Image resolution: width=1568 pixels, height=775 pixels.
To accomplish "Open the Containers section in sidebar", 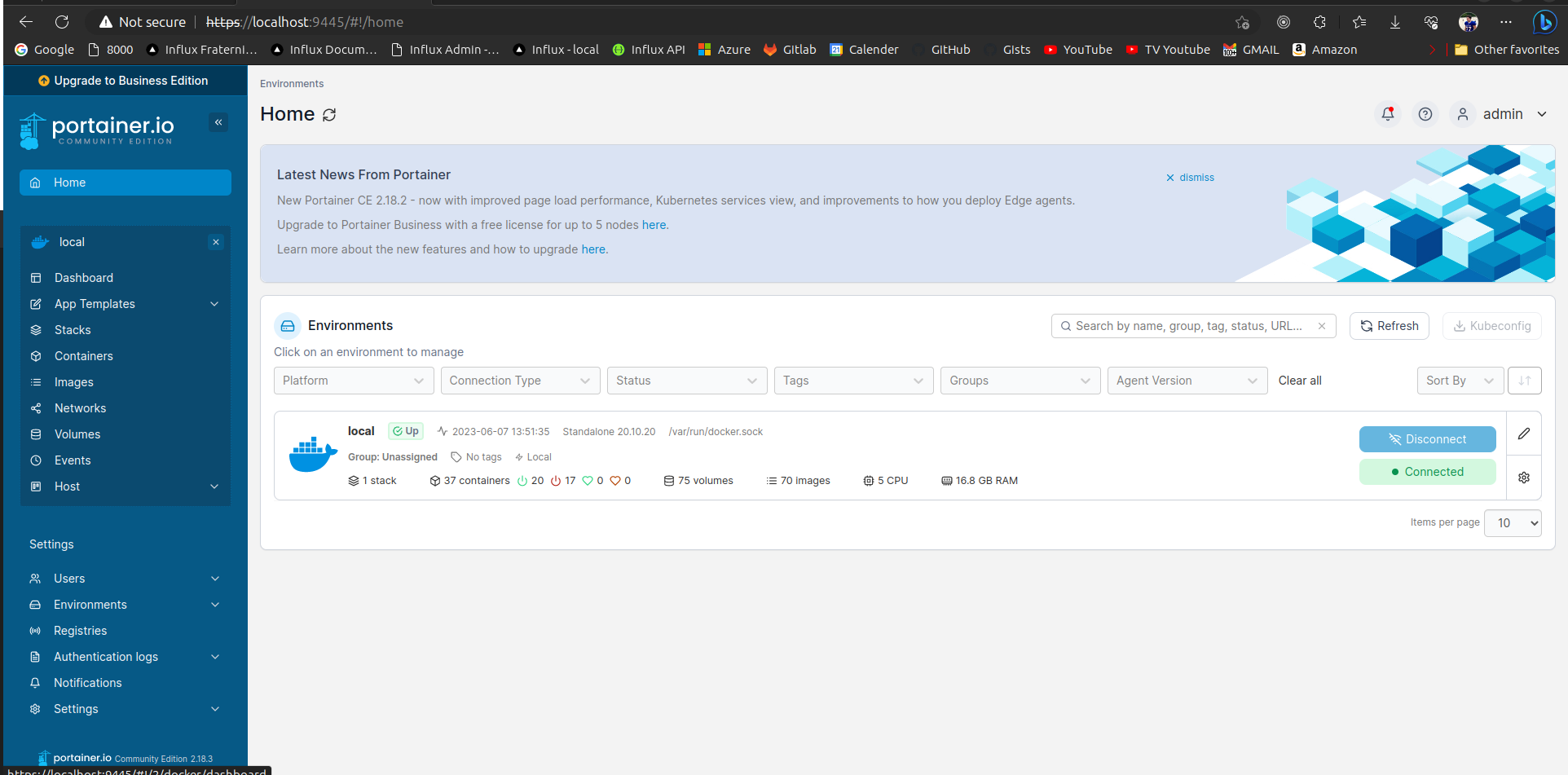I will 83,355.
